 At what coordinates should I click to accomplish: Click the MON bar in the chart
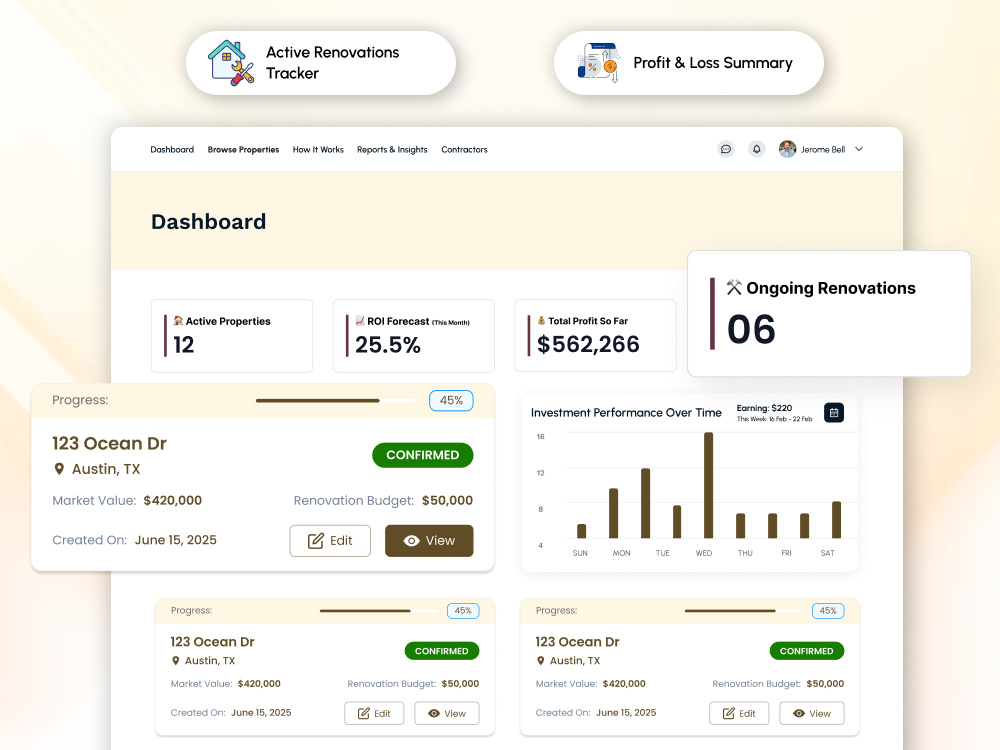(614, 513)
